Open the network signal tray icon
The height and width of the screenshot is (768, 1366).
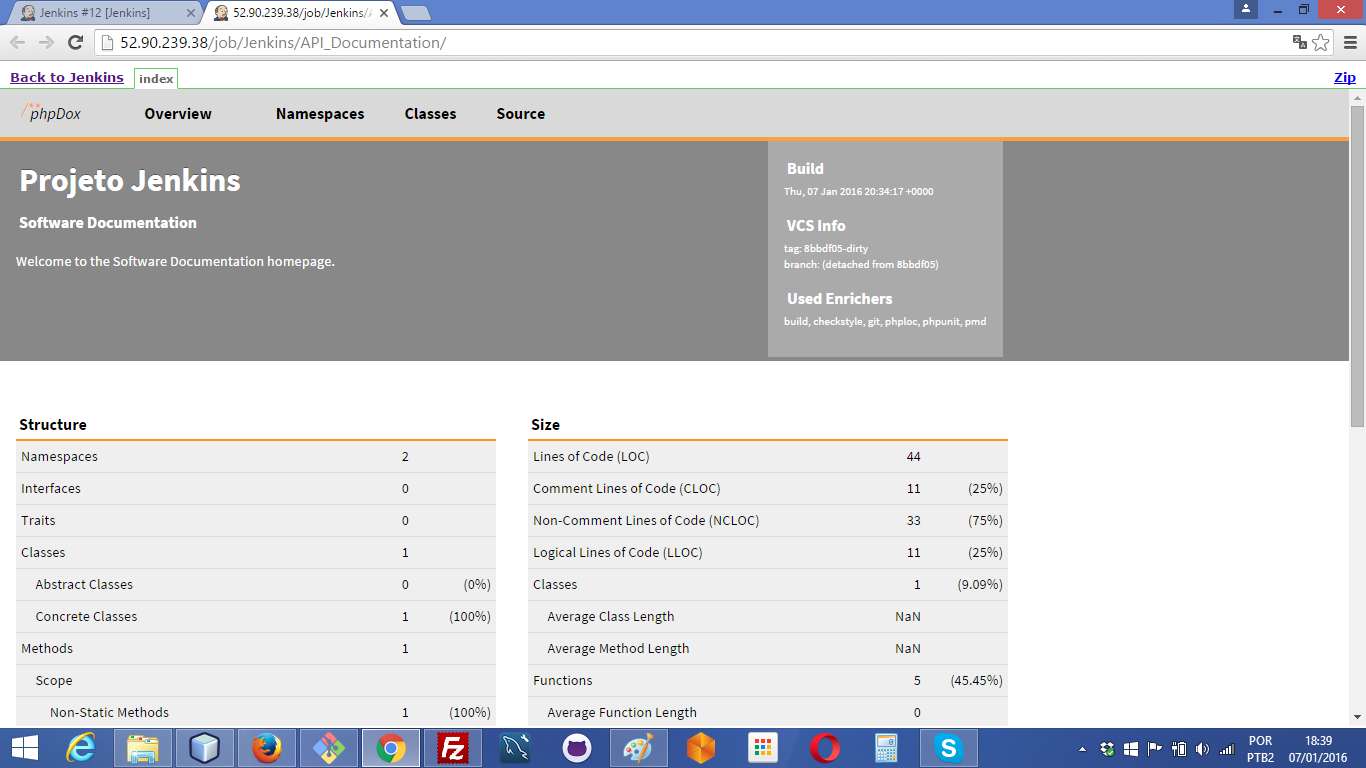(x=1226, y=748)
